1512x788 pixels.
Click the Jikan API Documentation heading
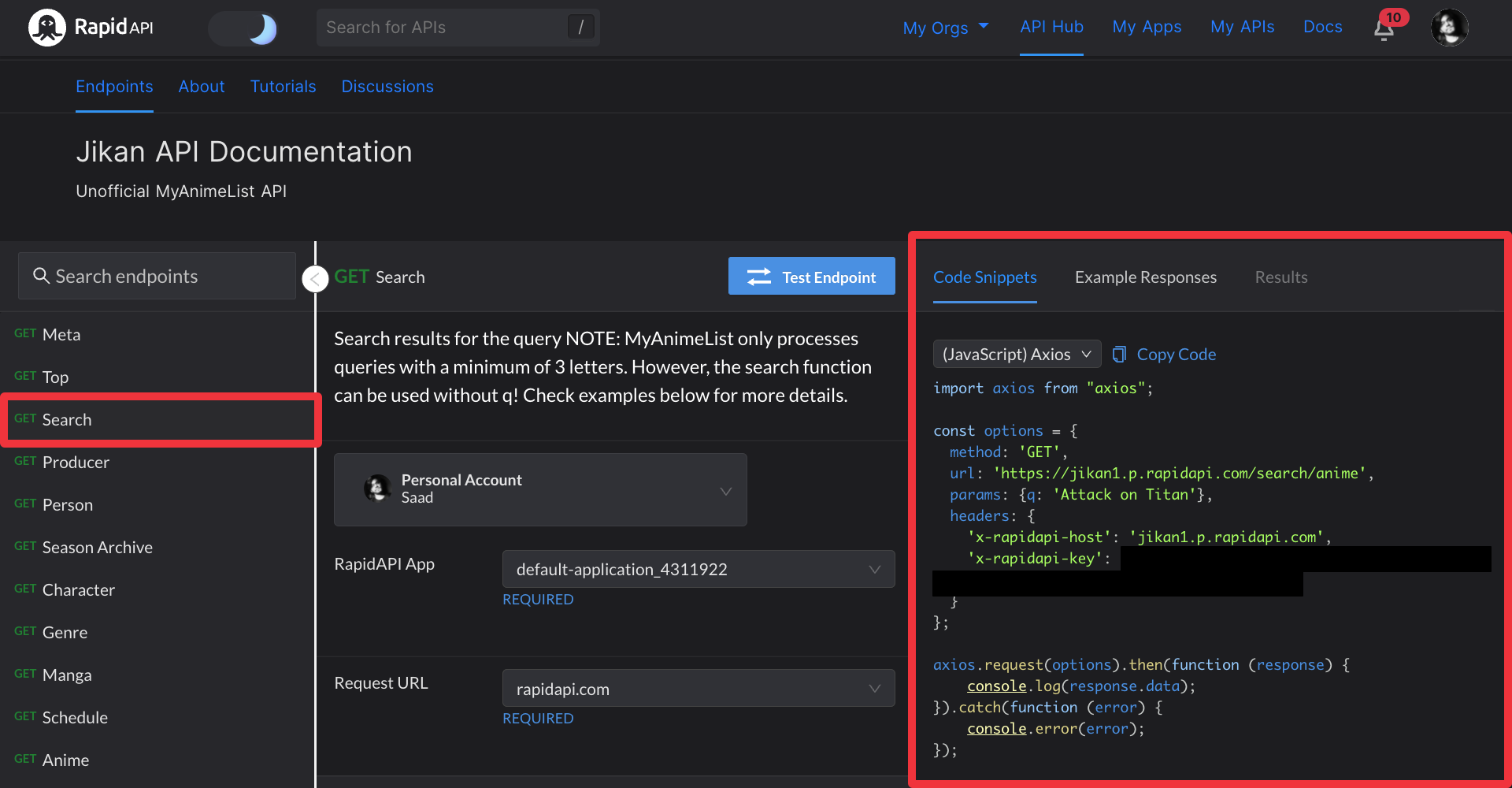click(244, 151)
